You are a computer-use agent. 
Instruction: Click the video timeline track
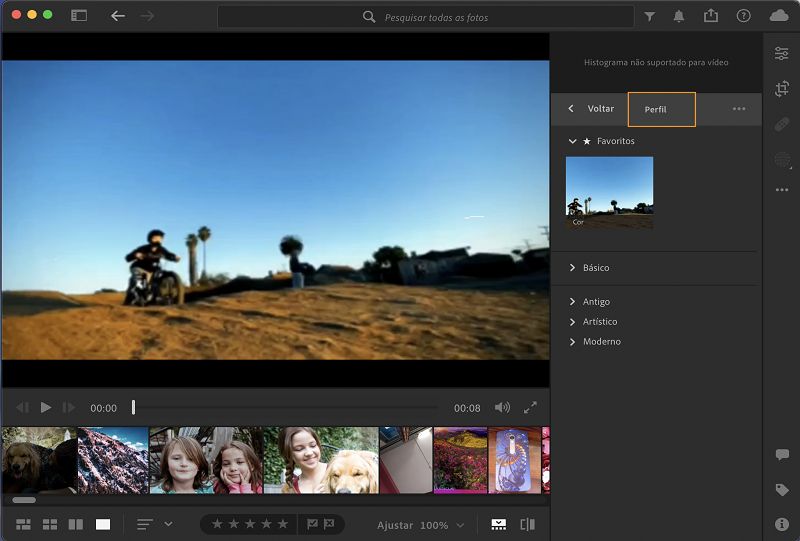[286, 407]
